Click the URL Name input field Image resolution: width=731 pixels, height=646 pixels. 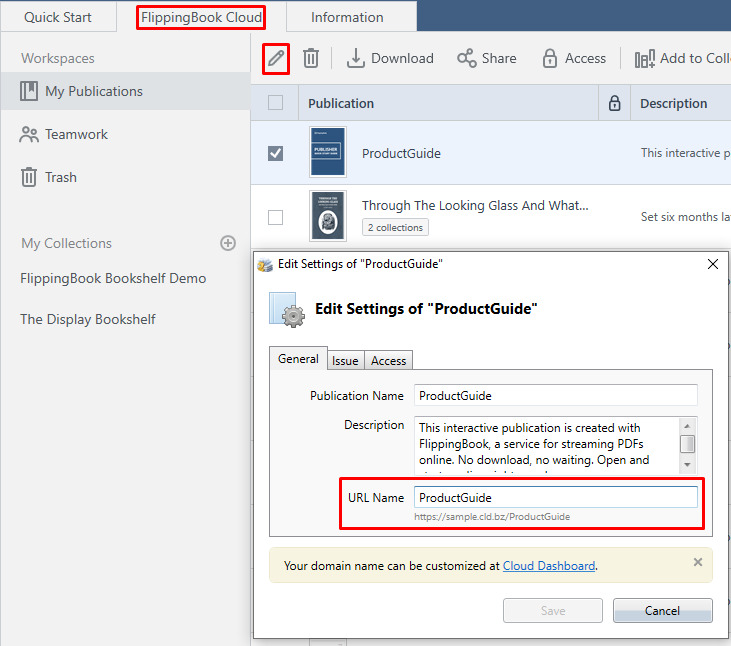coord(556,497)
